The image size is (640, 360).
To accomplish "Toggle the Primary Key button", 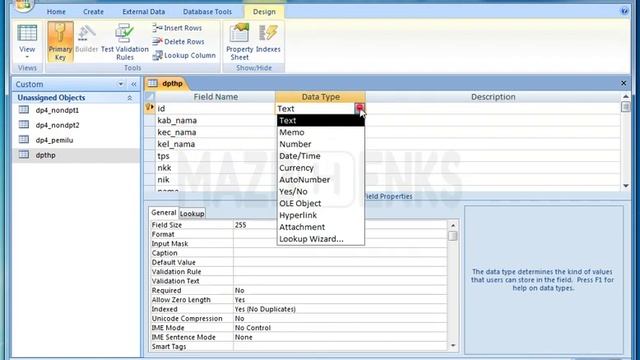I will pyautogui.click(x=60, y=42).
